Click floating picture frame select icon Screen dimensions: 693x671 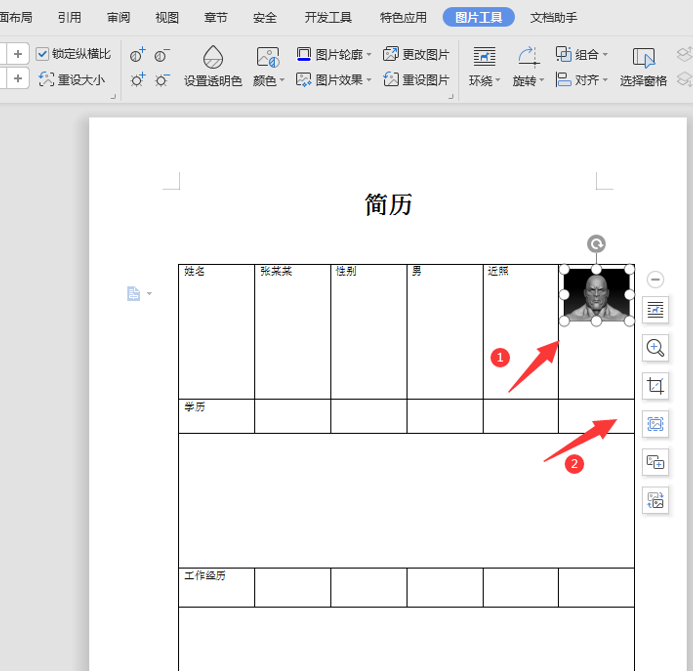click(x=655, y=424)
